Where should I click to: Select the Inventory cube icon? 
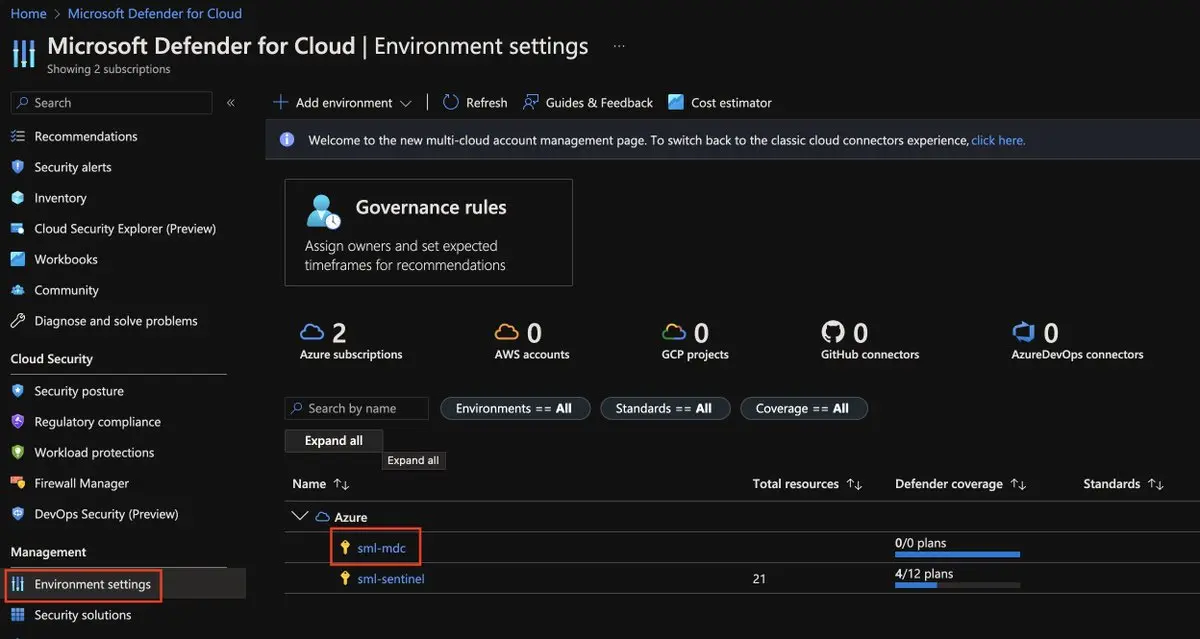coord(17,198)
